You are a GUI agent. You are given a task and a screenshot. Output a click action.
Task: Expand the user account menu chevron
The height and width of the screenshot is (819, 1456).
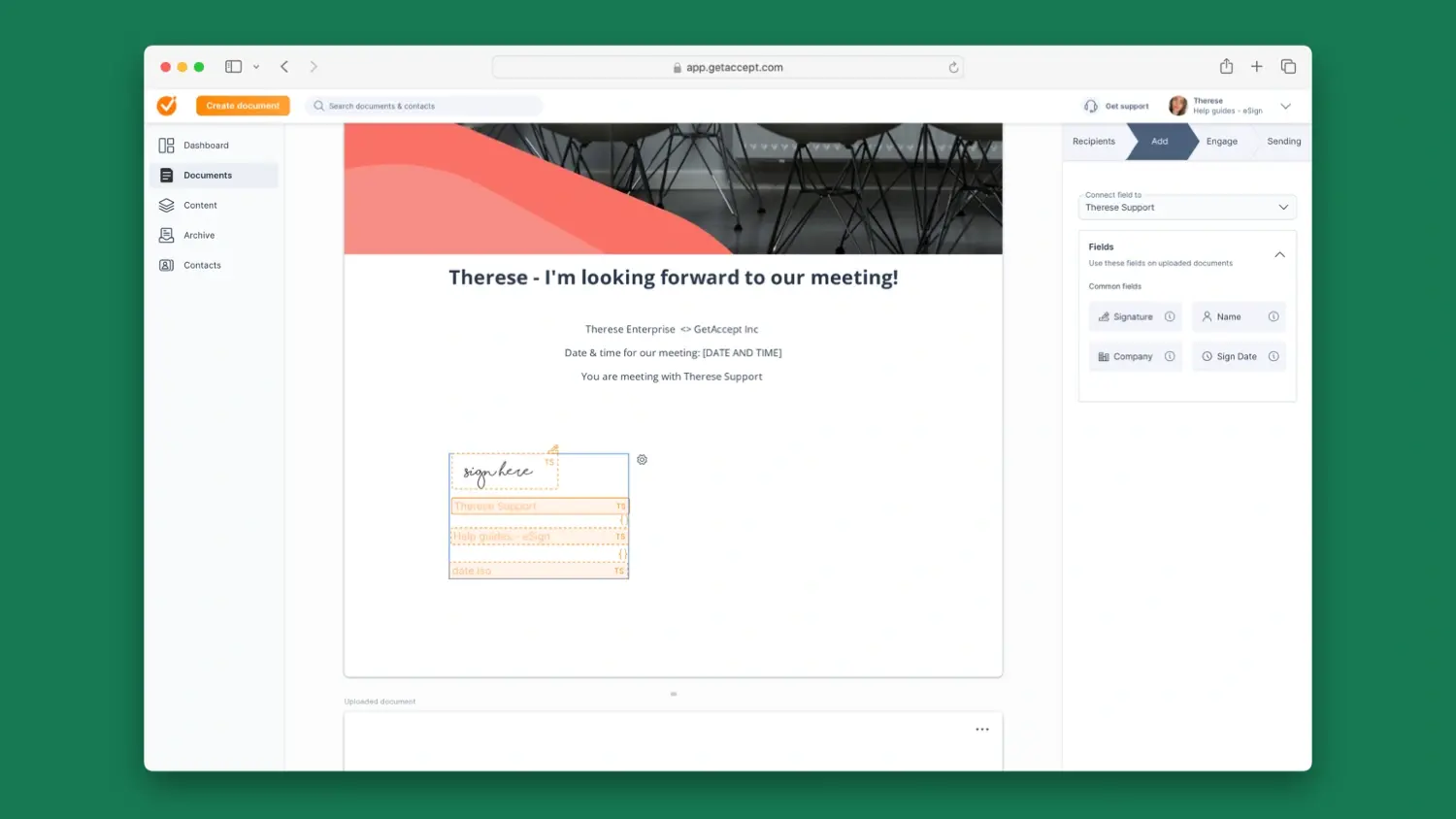point(1285,106)
